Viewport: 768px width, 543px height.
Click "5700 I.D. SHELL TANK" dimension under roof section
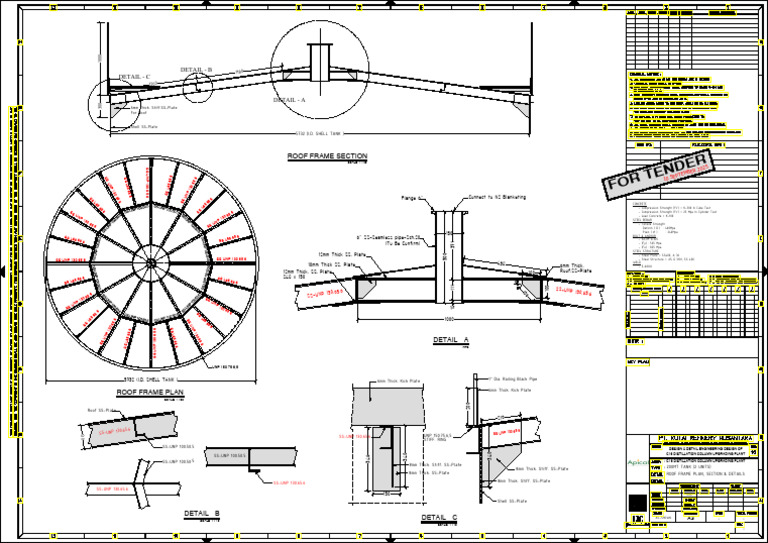[318, 133]
